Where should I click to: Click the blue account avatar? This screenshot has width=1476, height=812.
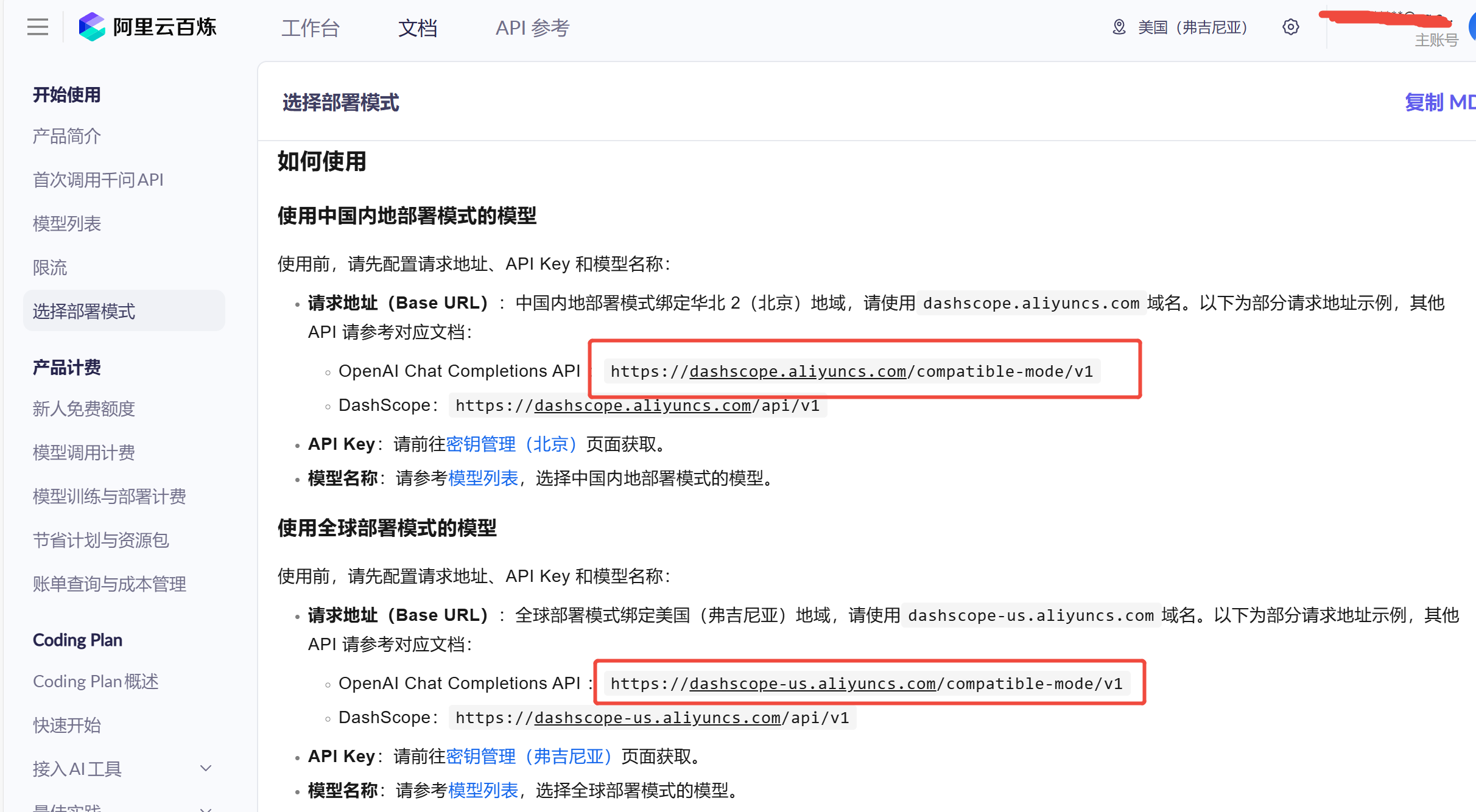pos(1472,27)
